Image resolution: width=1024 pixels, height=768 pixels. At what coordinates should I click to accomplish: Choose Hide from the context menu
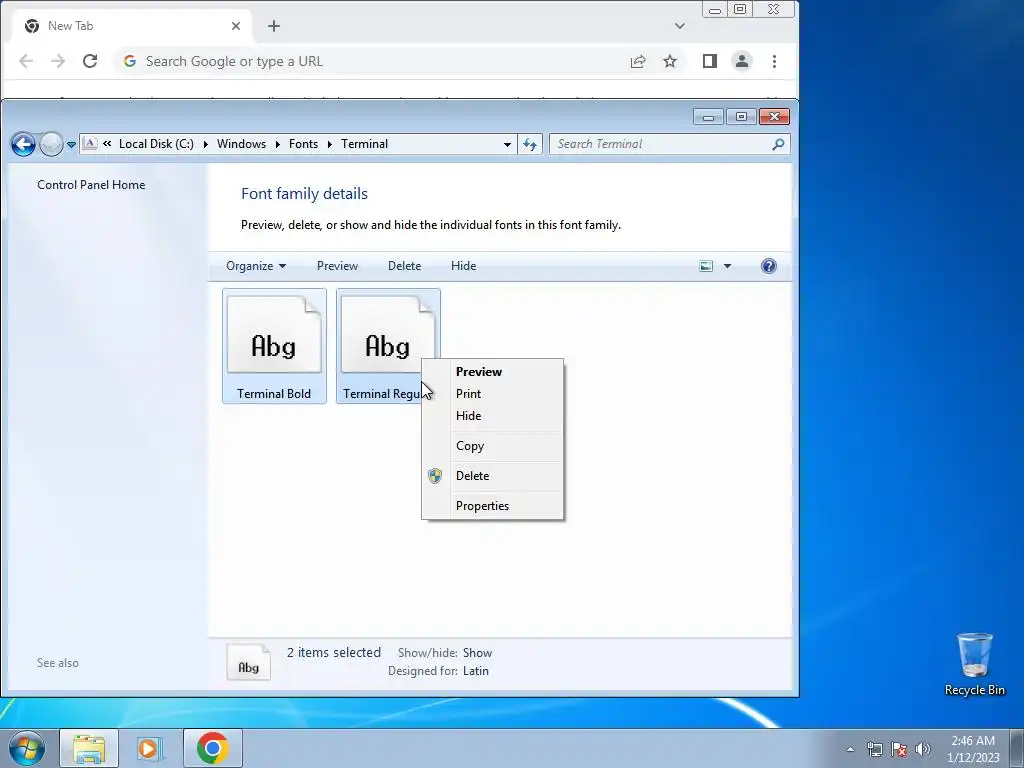point(468,416)
